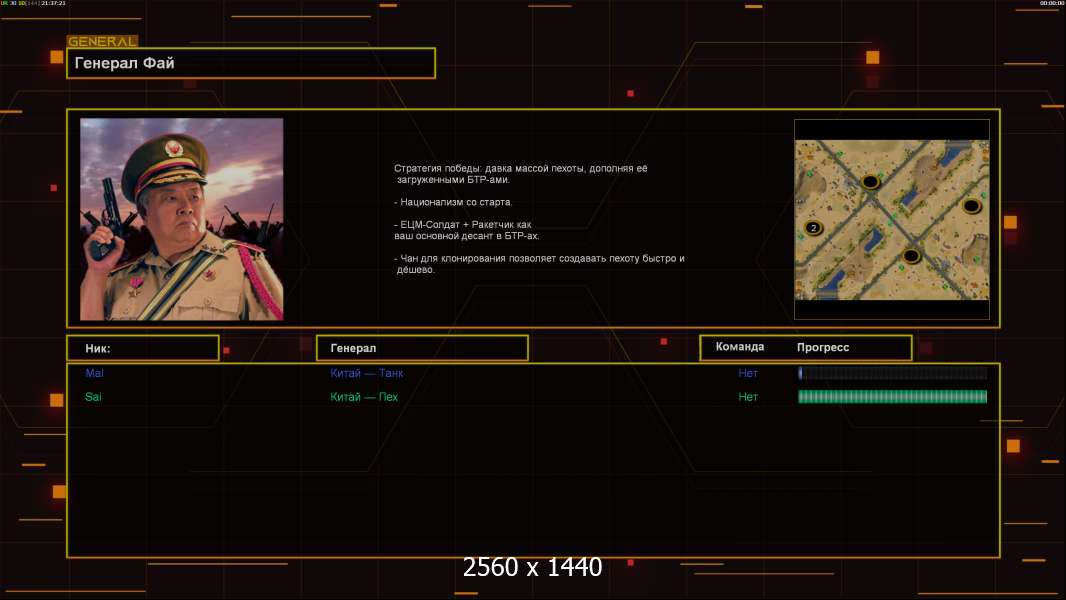1066x600 pixels.
Task: Click the 'ЕЦМ-Солдат + Ракетчик' tip
Action: point(466,230)
